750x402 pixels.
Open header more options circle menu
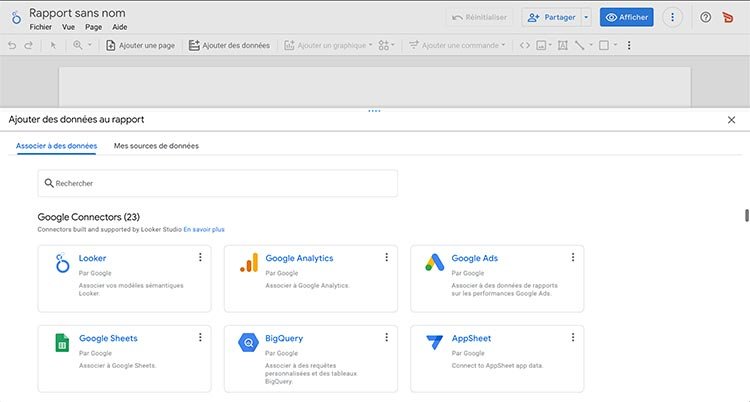pyautogui.click(x=672, y=17)
